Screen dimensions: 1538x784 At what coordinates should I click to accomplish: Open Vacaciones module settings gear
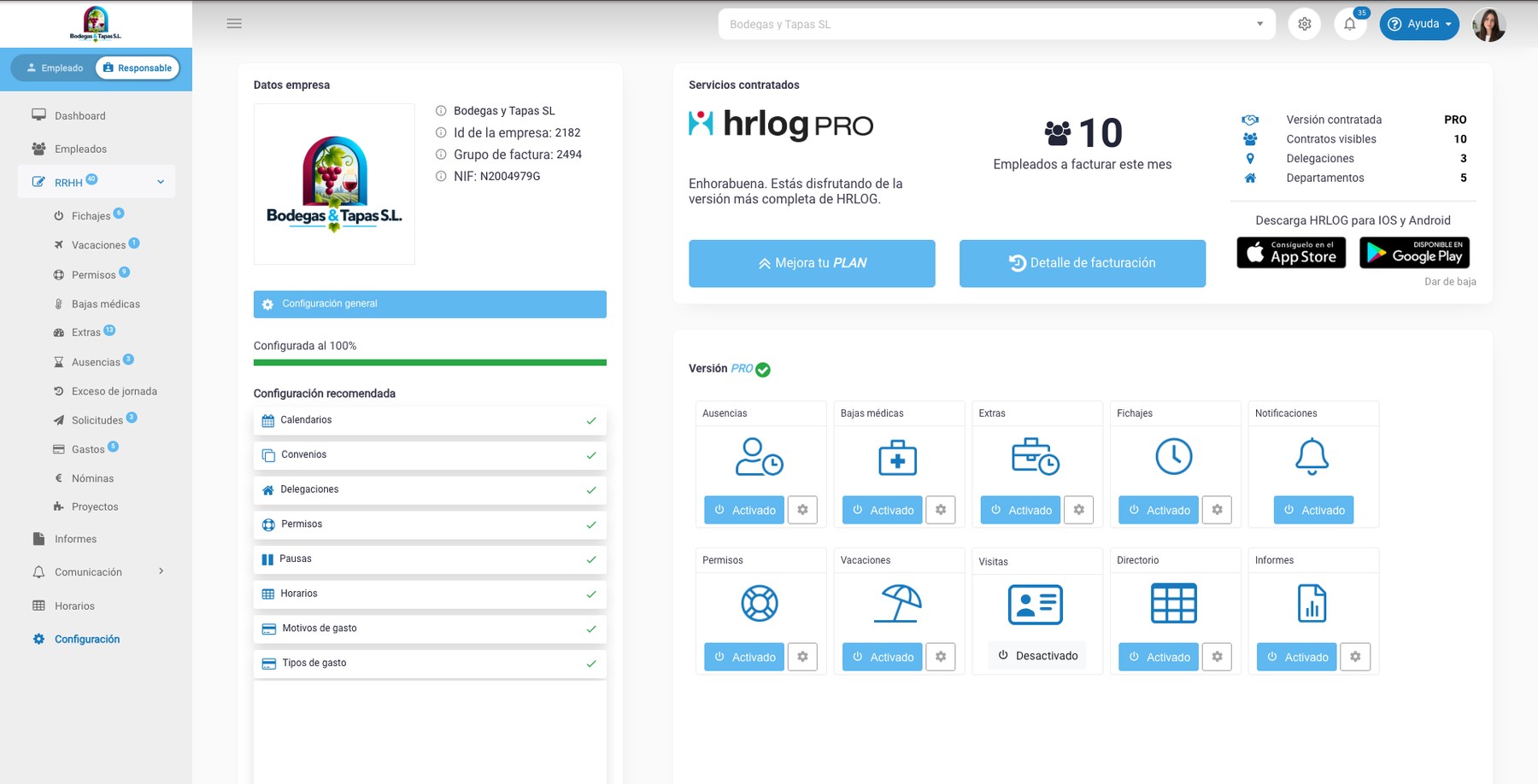point(941,657)
